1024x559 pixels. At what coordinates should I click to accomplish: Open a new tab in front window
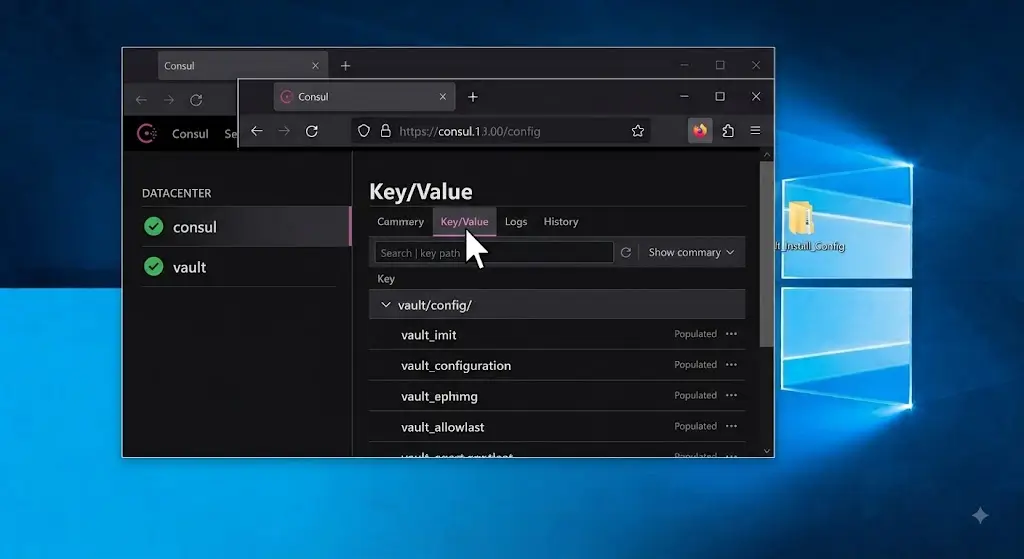(473, 97)
